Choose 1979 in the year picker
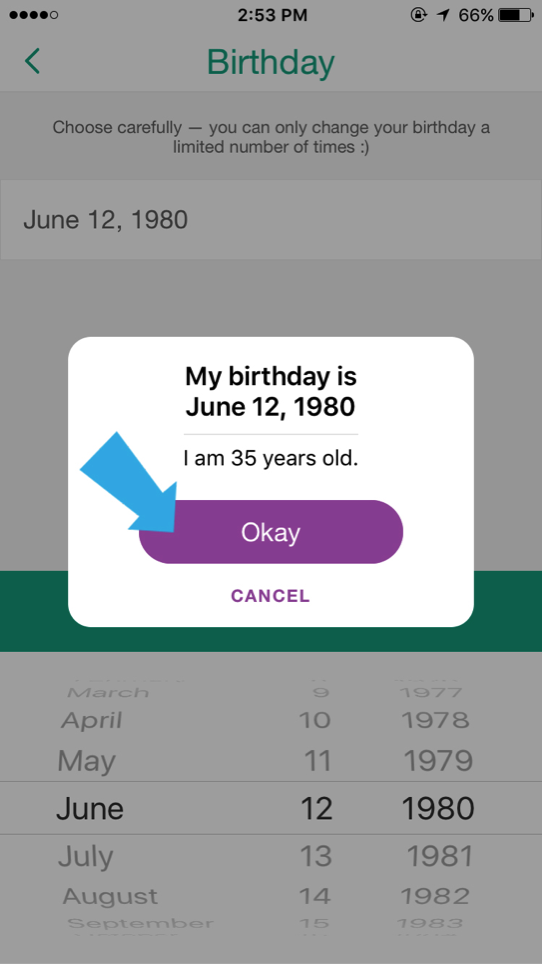 (438, 762)
